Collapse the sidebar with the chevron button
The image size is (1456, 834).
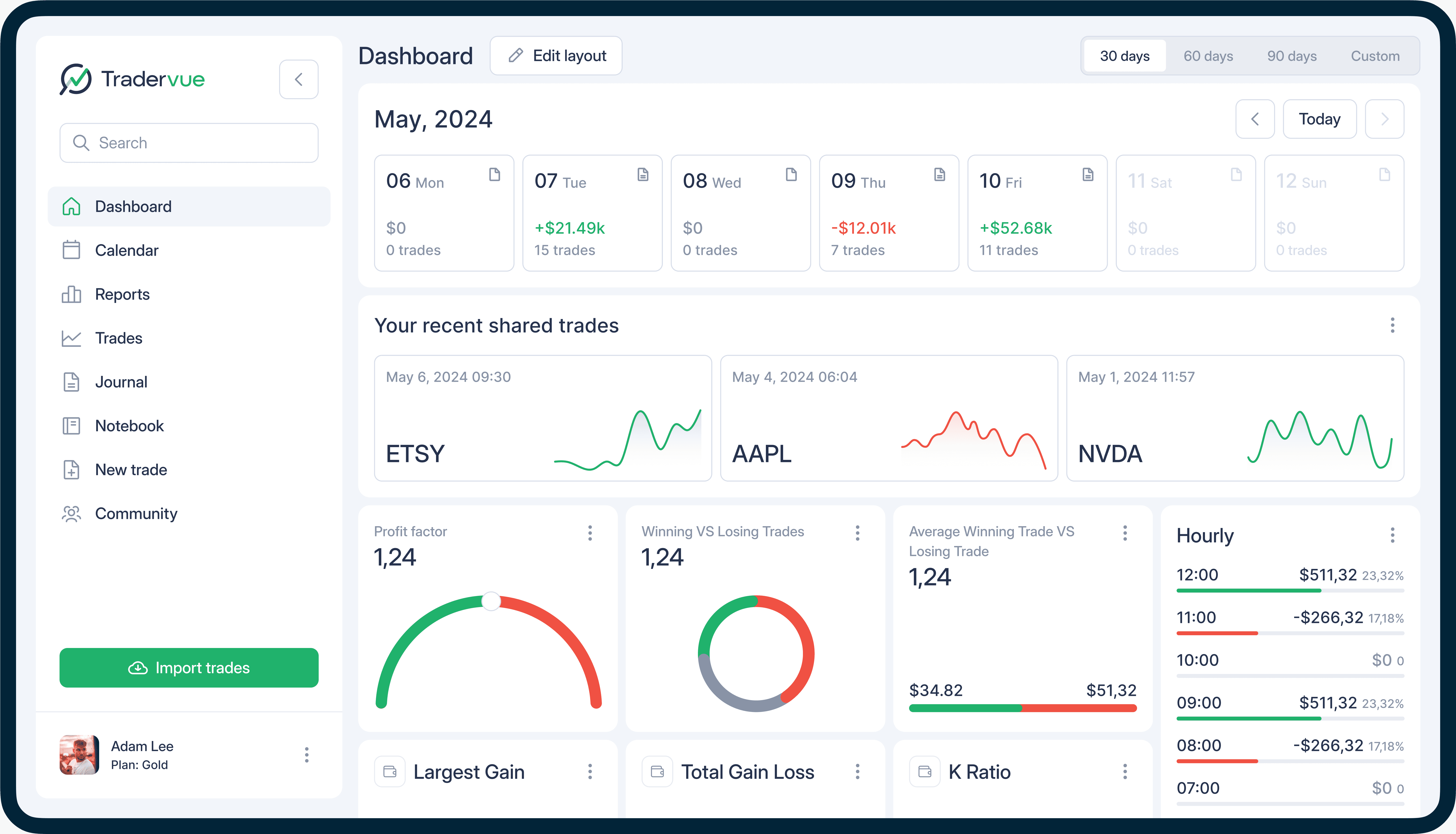(299, 79)
